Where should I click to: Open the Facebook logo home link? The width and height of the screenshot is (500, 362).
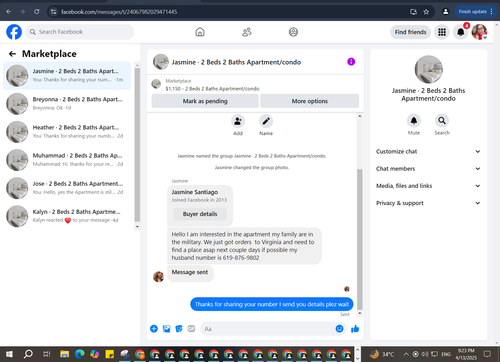14,32
